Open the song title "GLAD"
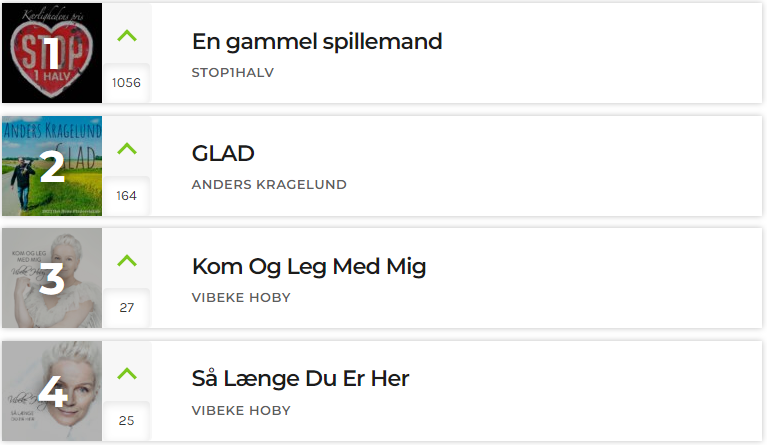Viewport: 767px width, 445px height. pos(223,154)
